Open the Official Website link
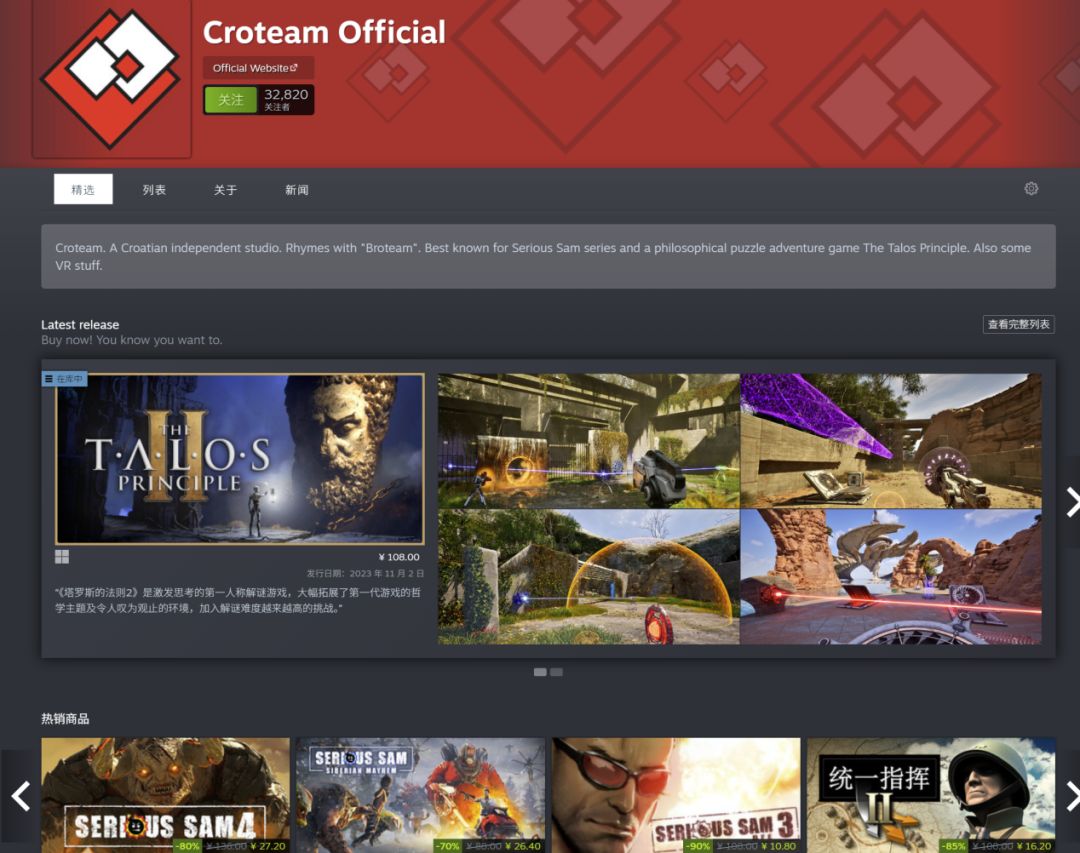 coord(258,68)
